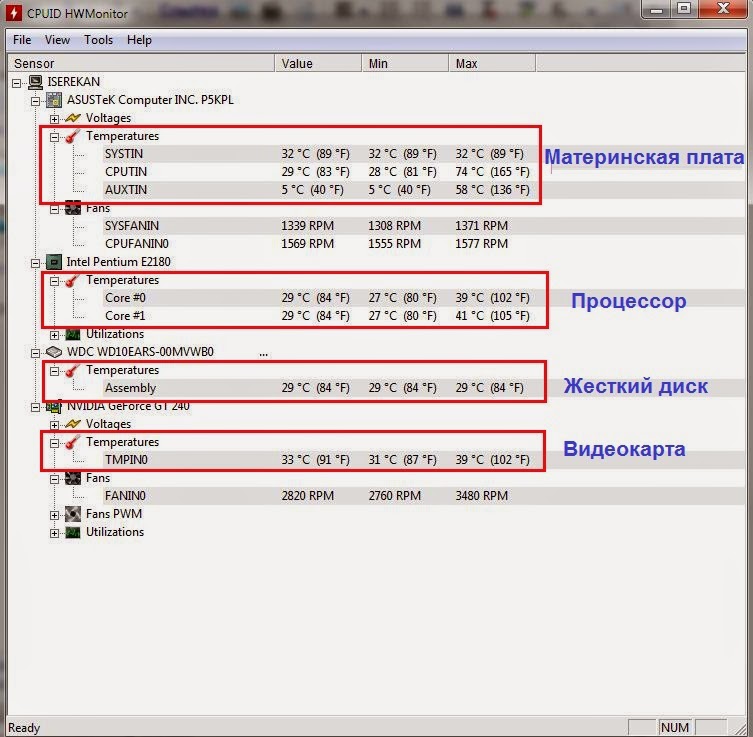Maximize the HWMonitor window

tap(684, 9)
